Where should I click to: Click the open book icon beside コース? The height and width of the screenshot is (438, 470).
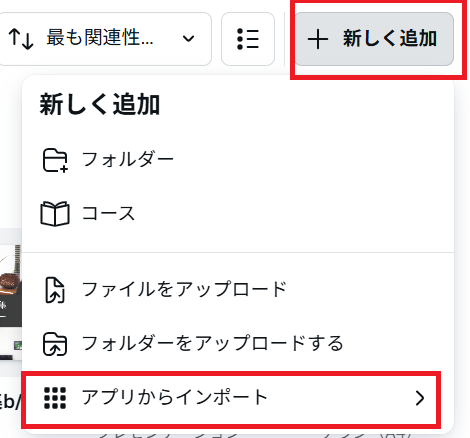click(55, 214)
